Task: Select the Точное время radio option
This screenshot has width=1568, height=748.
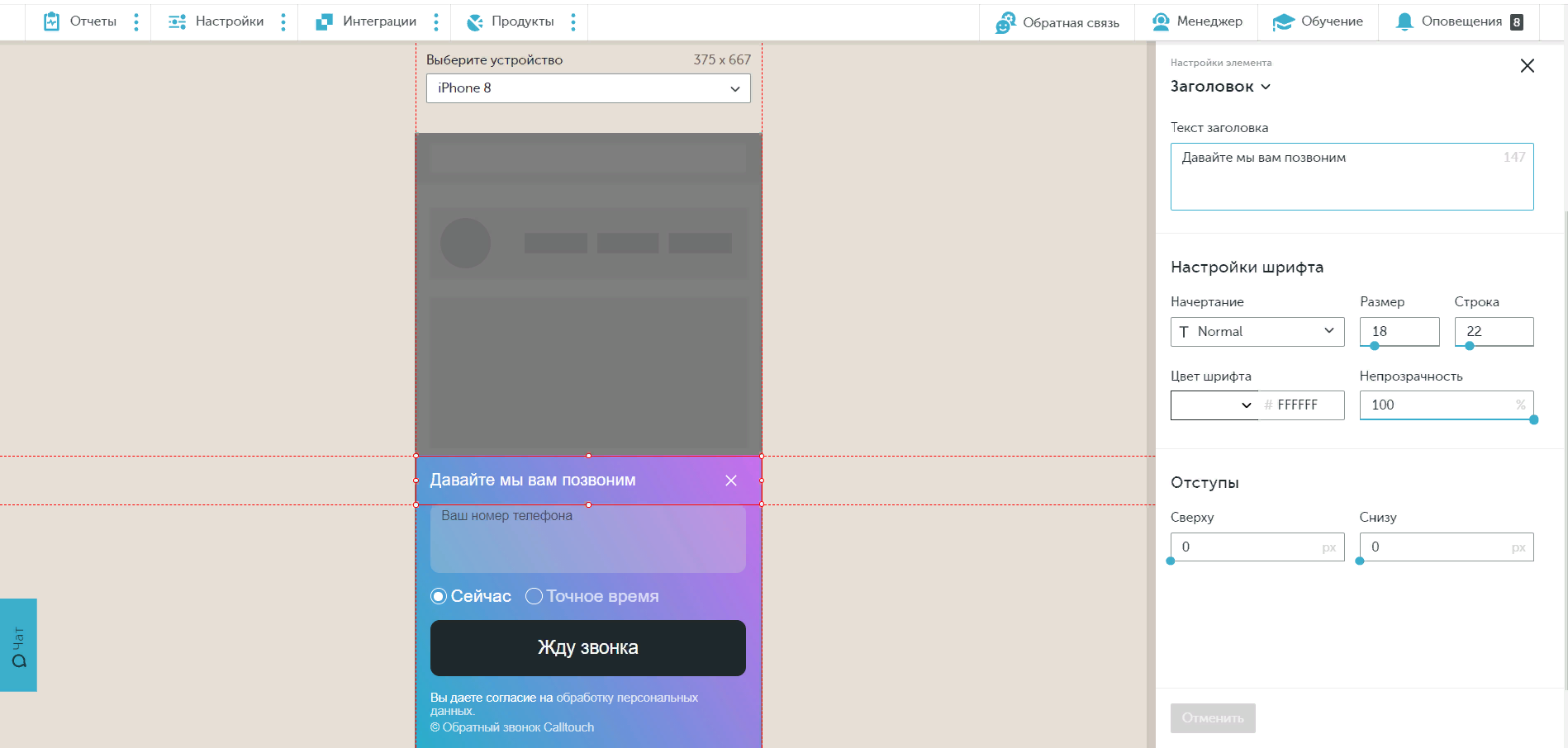Action: click(x=535, y=596)
